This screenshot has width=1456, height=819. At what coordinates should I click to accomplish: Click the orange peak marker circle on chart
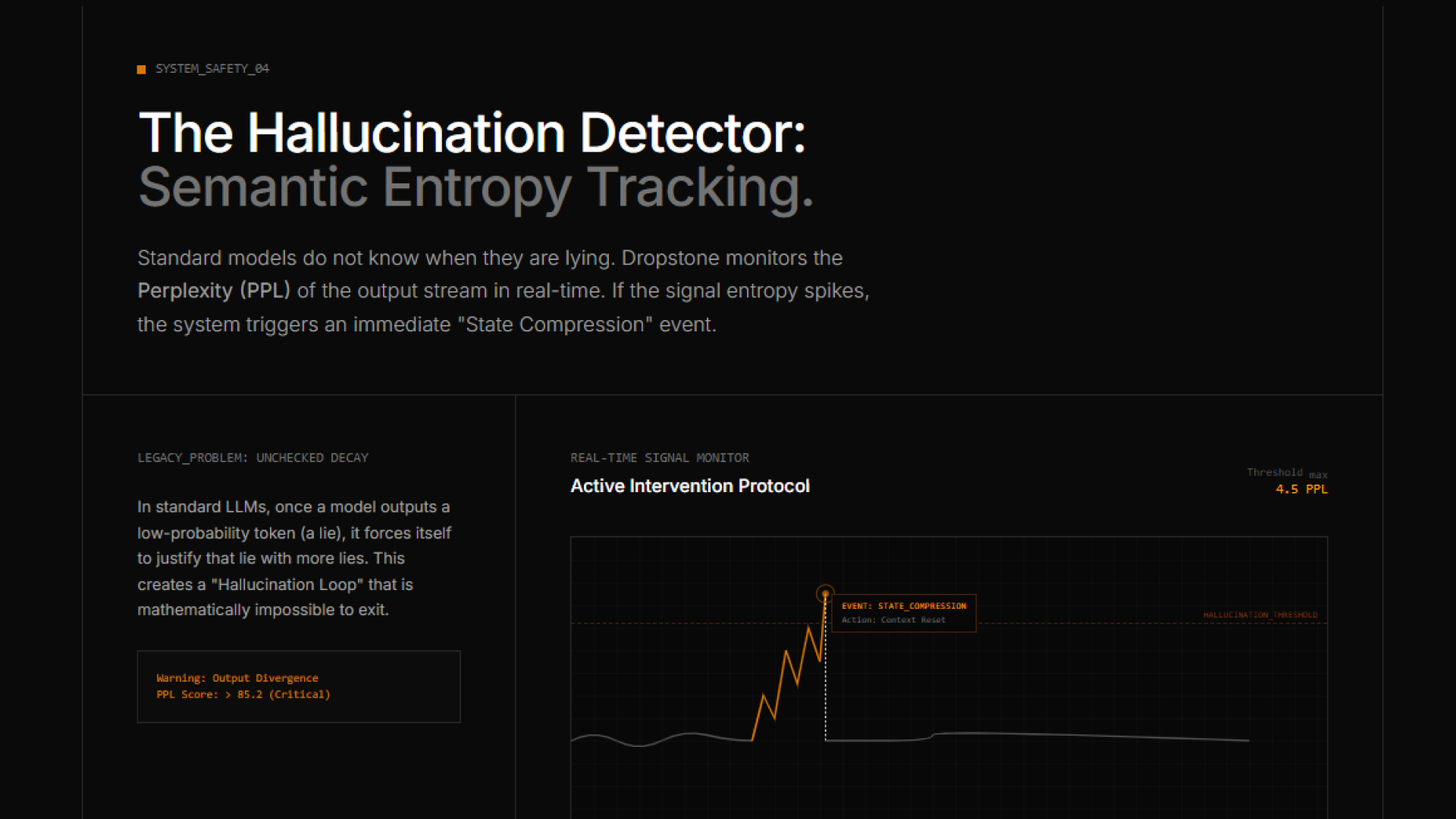pos(825,593)
